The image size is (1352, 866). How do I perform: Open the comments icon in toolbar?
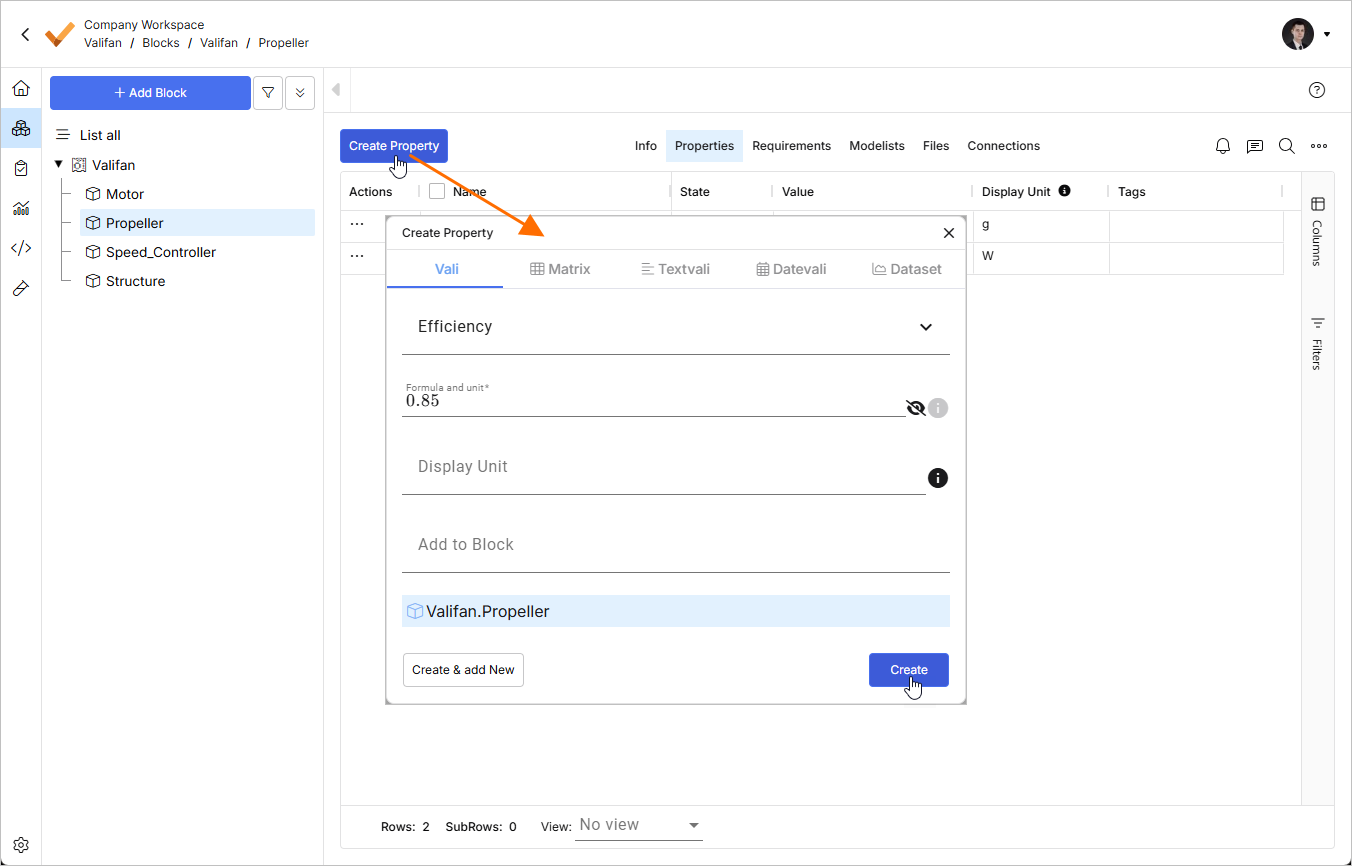coord(1255,146)
